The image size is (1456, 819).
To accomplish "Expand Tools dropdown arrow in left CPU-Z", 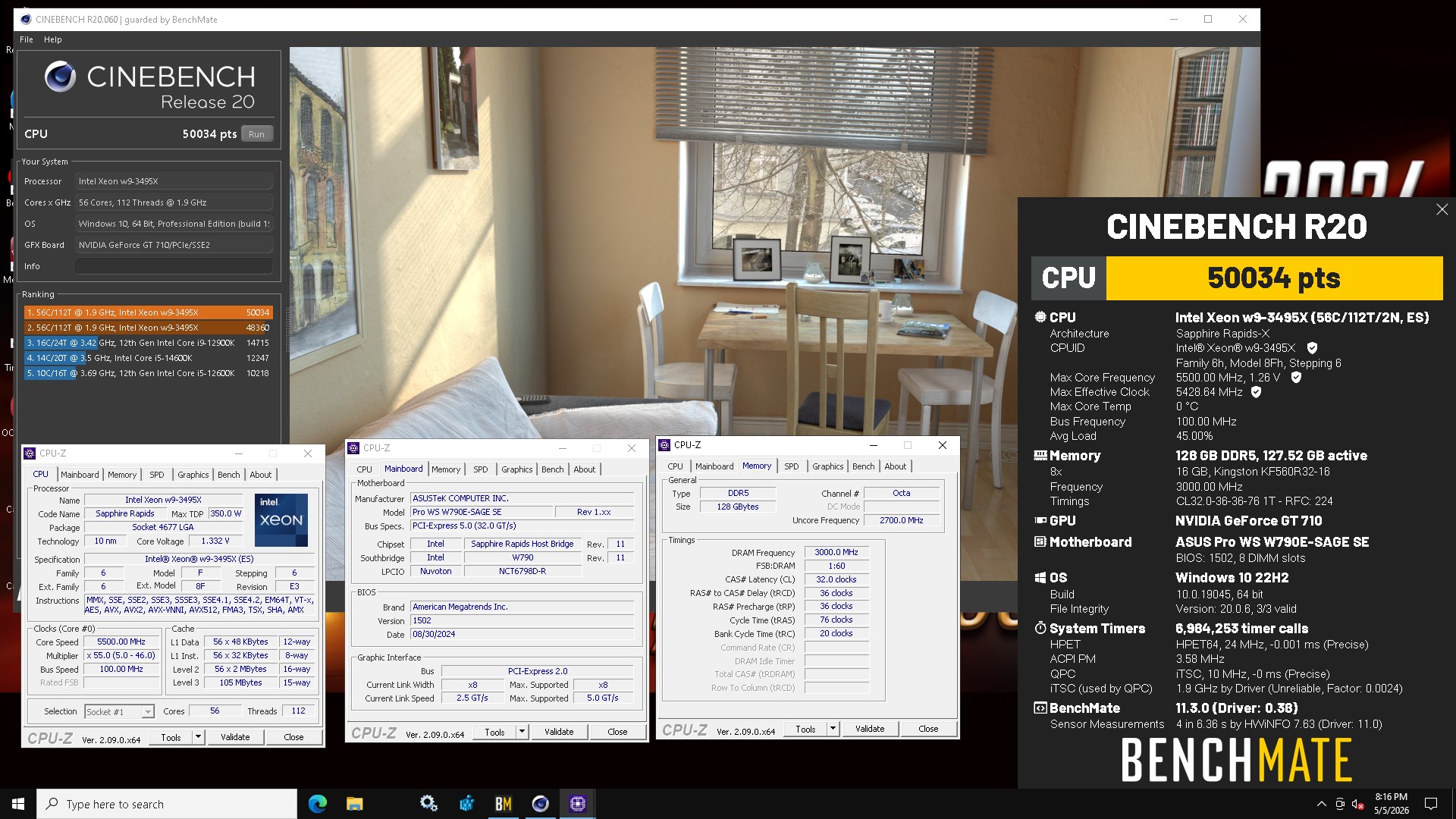I will [x=198, y=737].
